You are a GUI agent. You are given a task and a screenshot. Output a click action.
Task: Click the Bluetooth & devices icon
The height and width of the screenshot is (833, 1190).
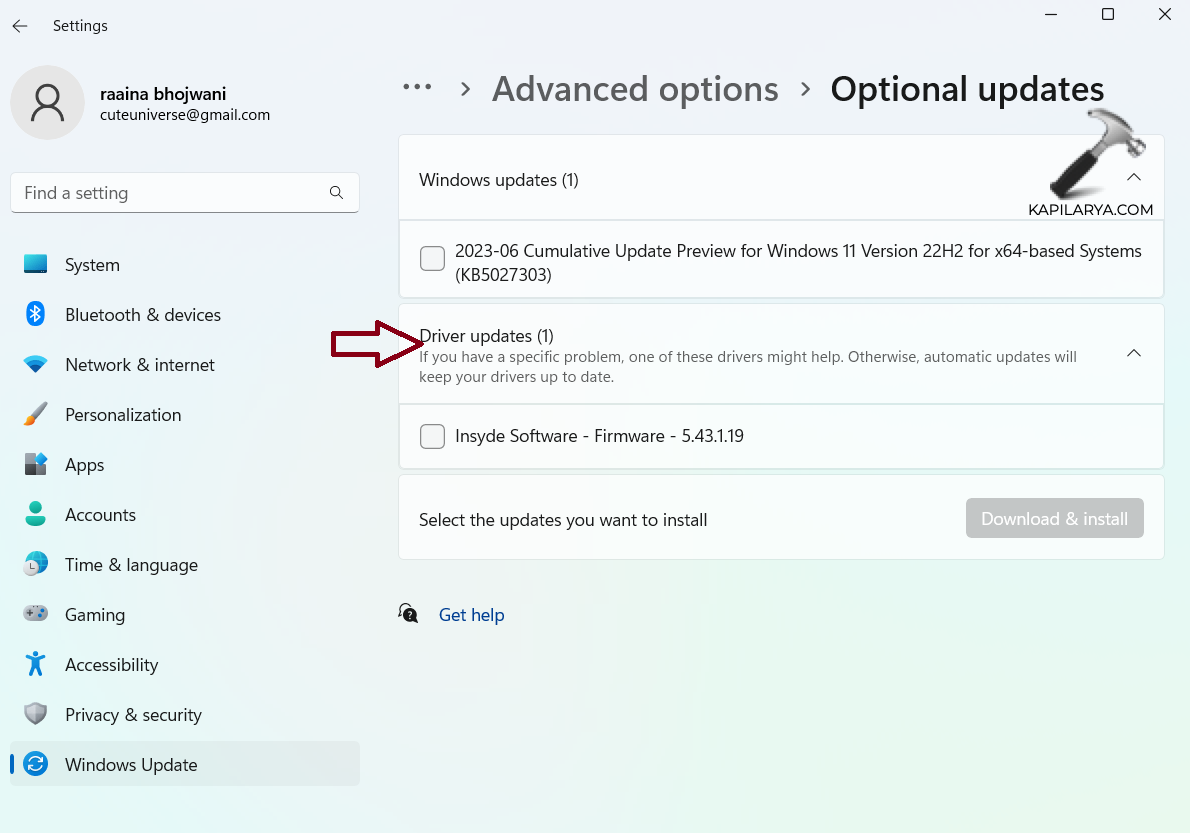36,315
